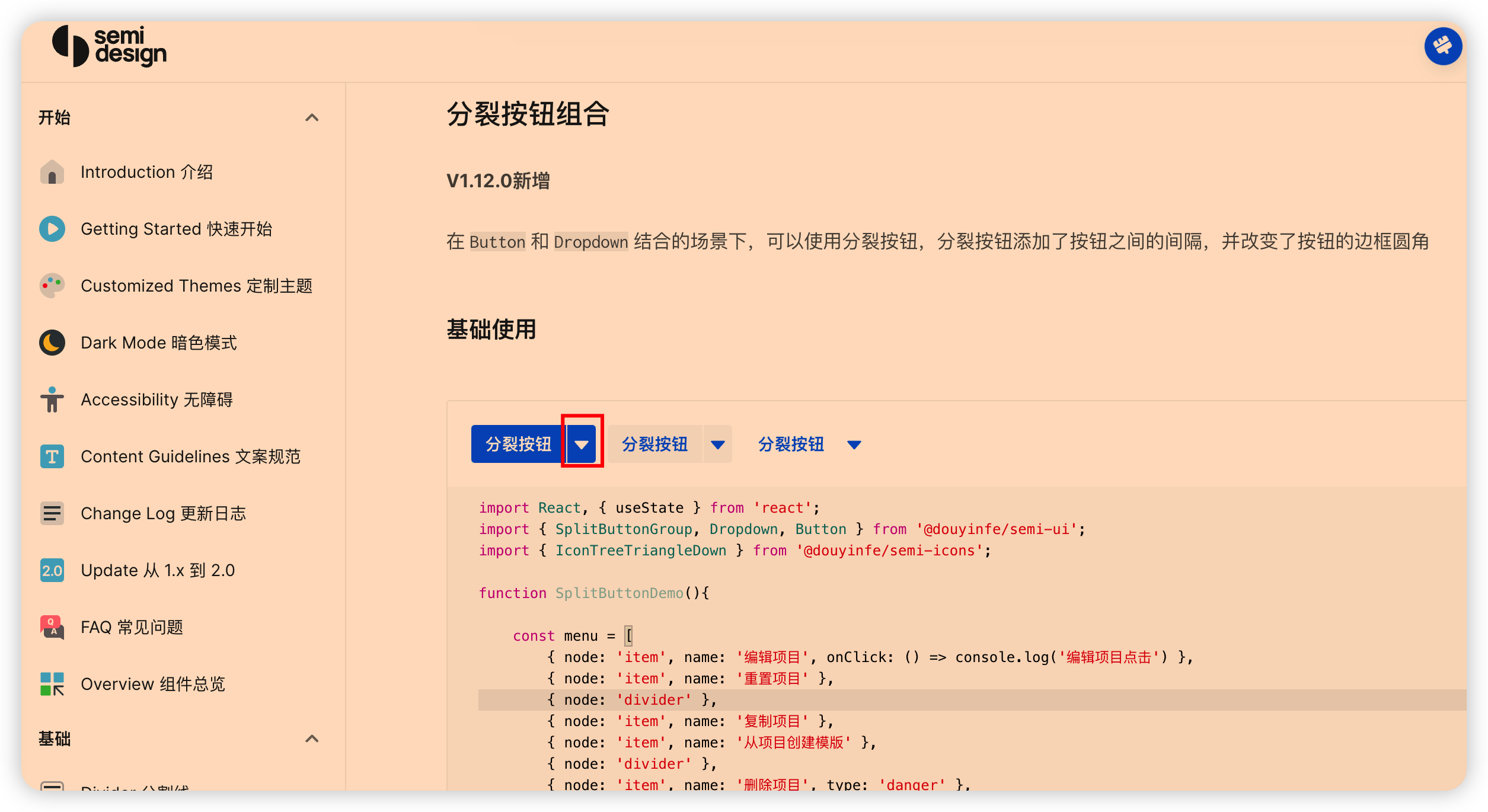Open Content Guidelines 文案规范
The width and height of the screenshot is (1488, 812).
[x=190, y=456]
